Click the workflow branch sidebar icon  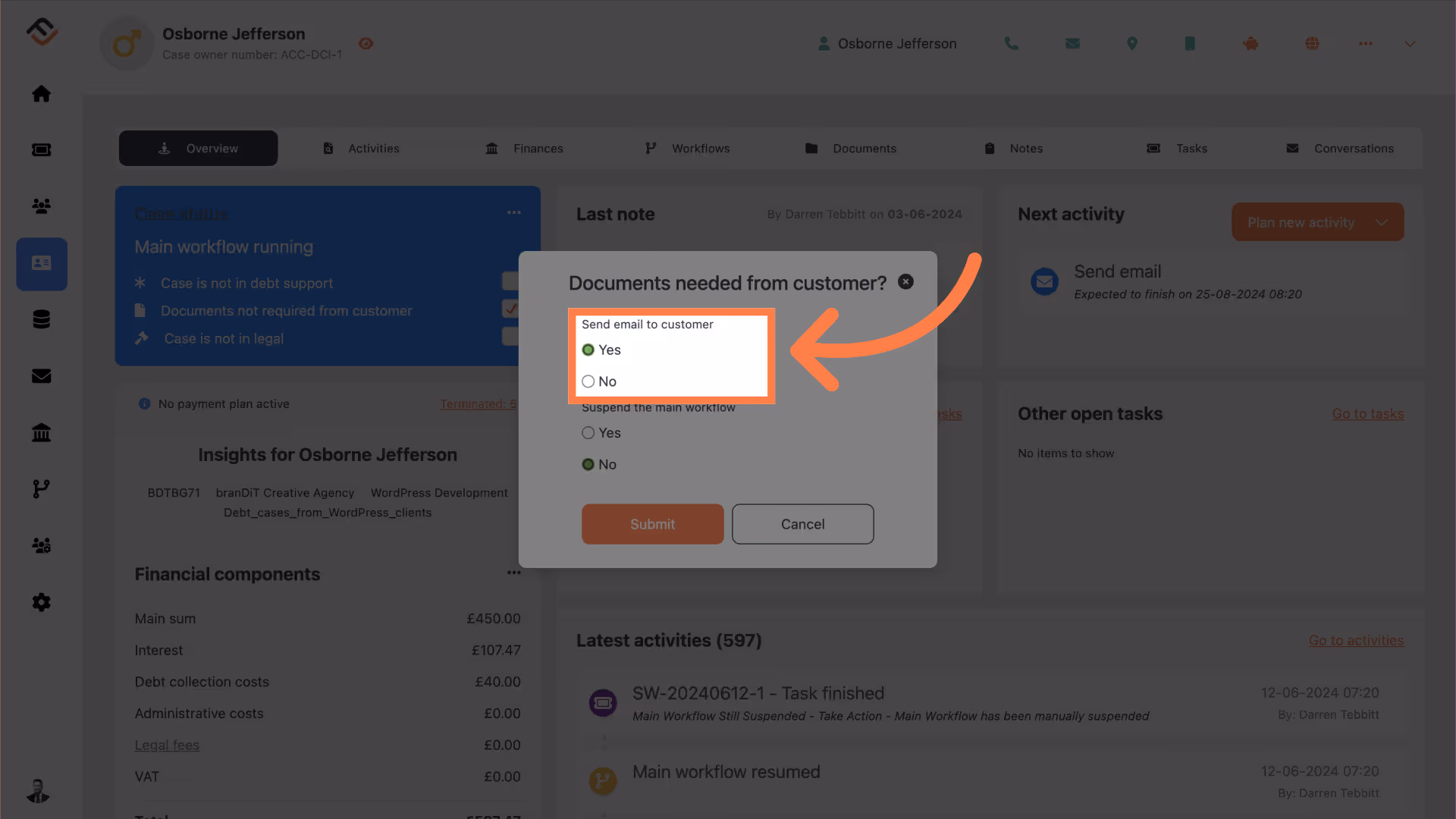(42, 489)
